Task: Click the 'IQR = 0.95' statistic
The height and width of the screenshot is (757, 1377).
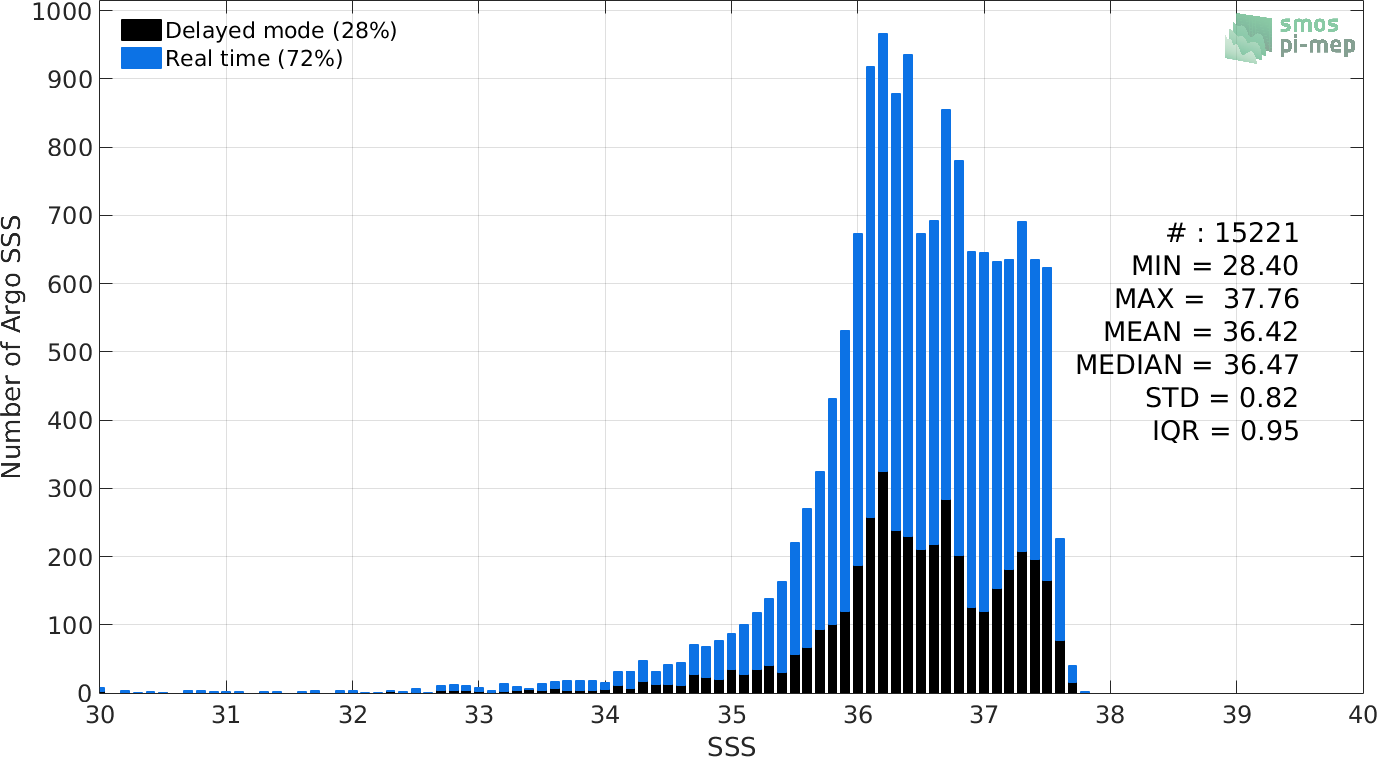Action: coord(1226,431)
